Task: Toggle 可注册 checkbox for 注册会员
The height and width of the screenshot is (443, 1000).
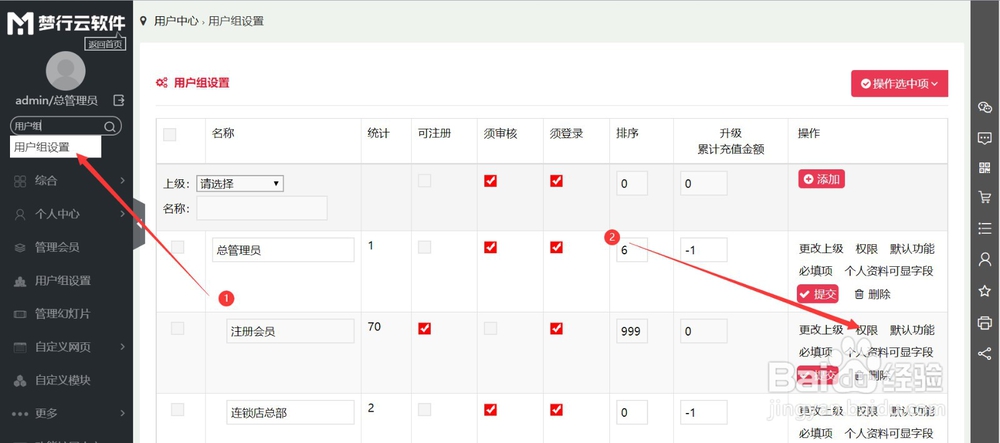Action: pyautogui.click(x=424, y=328)
